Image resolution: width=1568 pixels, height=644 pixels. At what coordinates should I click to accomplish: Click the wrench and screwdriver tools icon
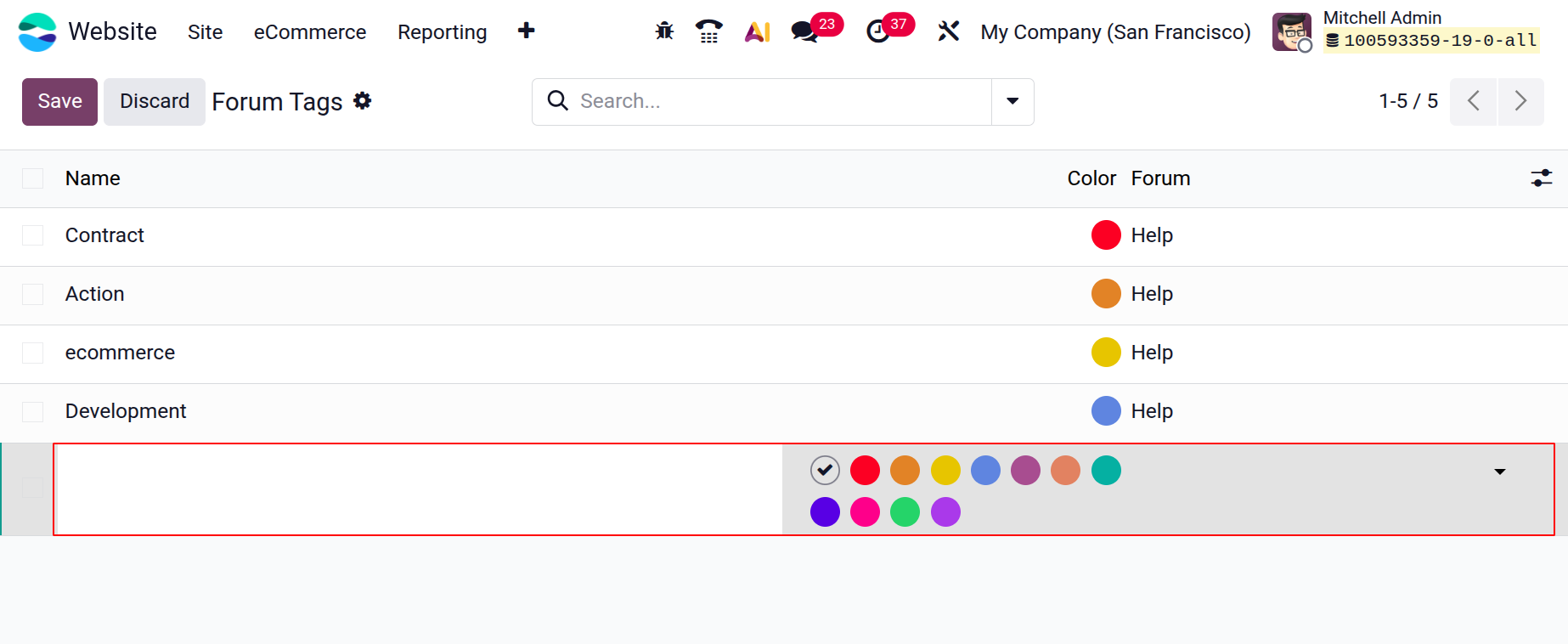pos(948,31)
